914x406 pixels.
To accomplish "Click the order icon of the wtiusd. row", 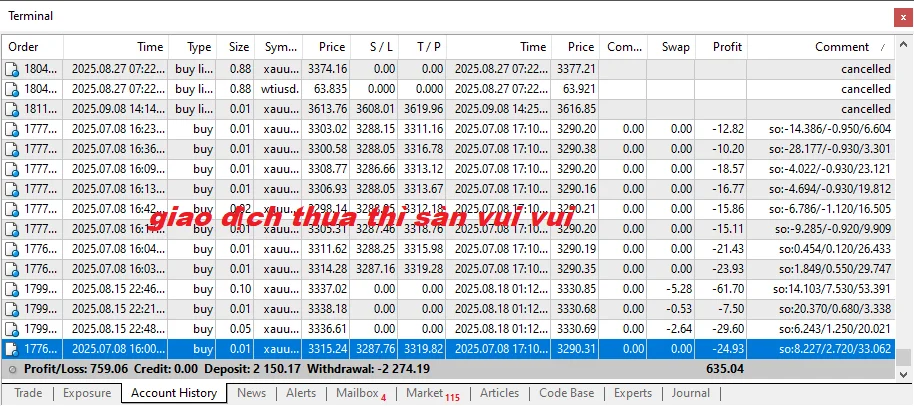I will 12,89.
